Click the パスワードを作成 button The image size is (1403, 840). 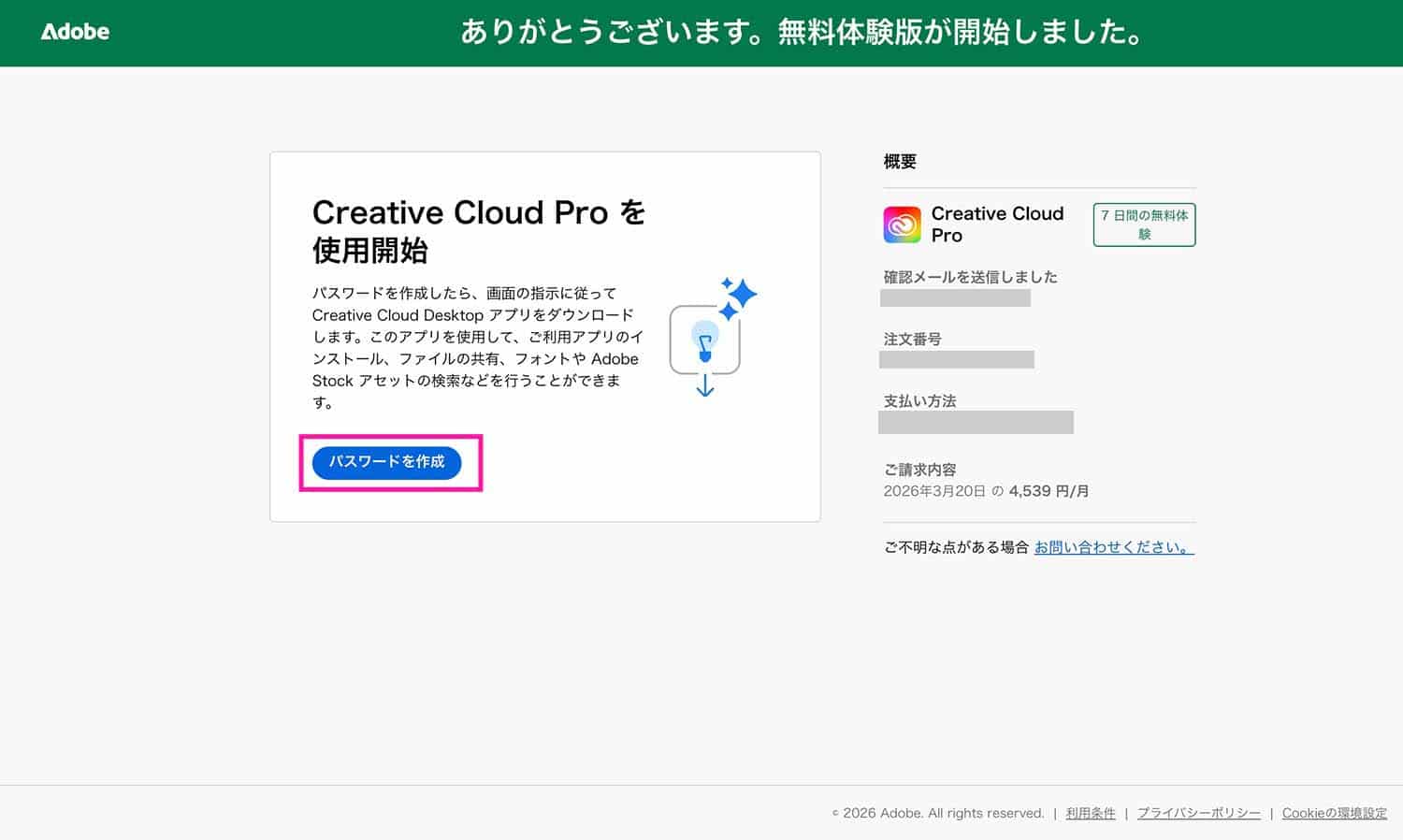point(387,462)
